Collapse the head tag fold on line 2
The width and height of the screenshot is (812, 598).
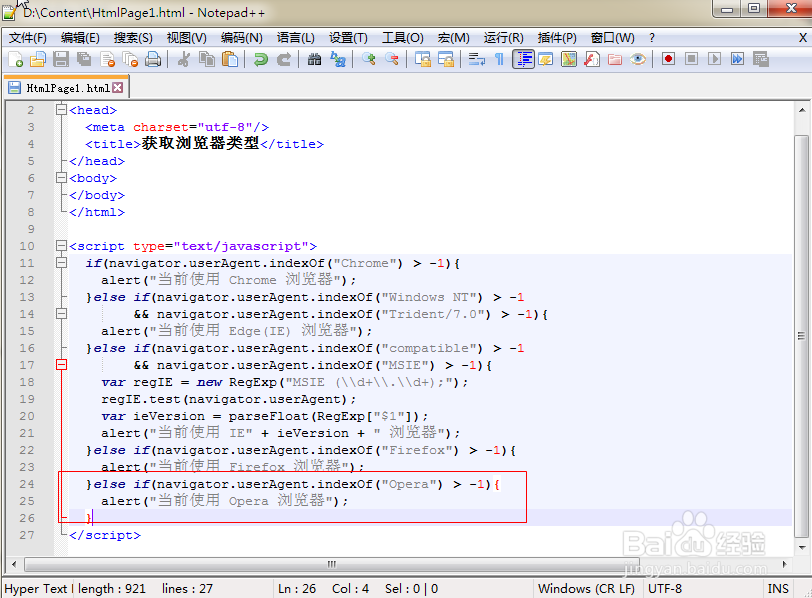click(61, 110)
